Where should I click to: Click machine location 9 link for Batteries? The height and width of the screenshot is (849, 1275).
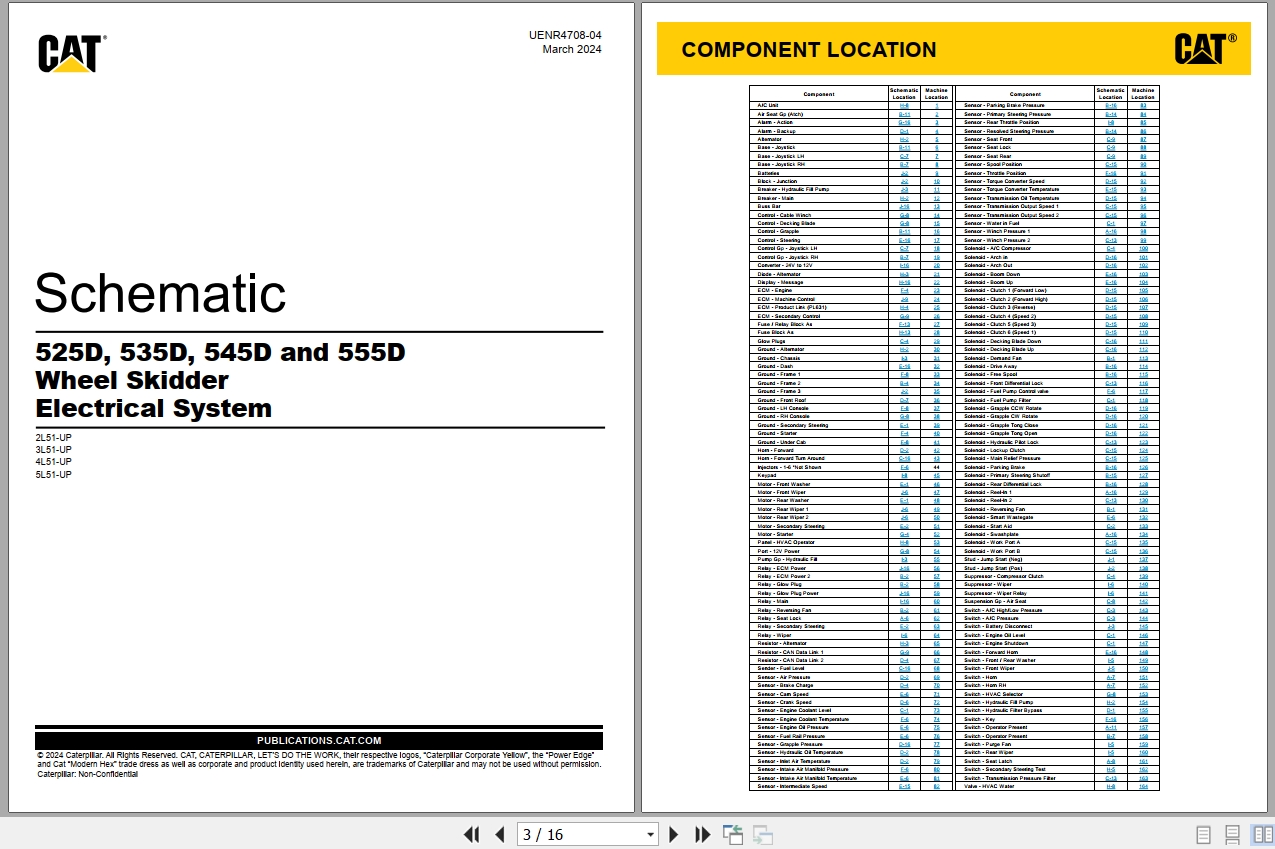(936, 173)
